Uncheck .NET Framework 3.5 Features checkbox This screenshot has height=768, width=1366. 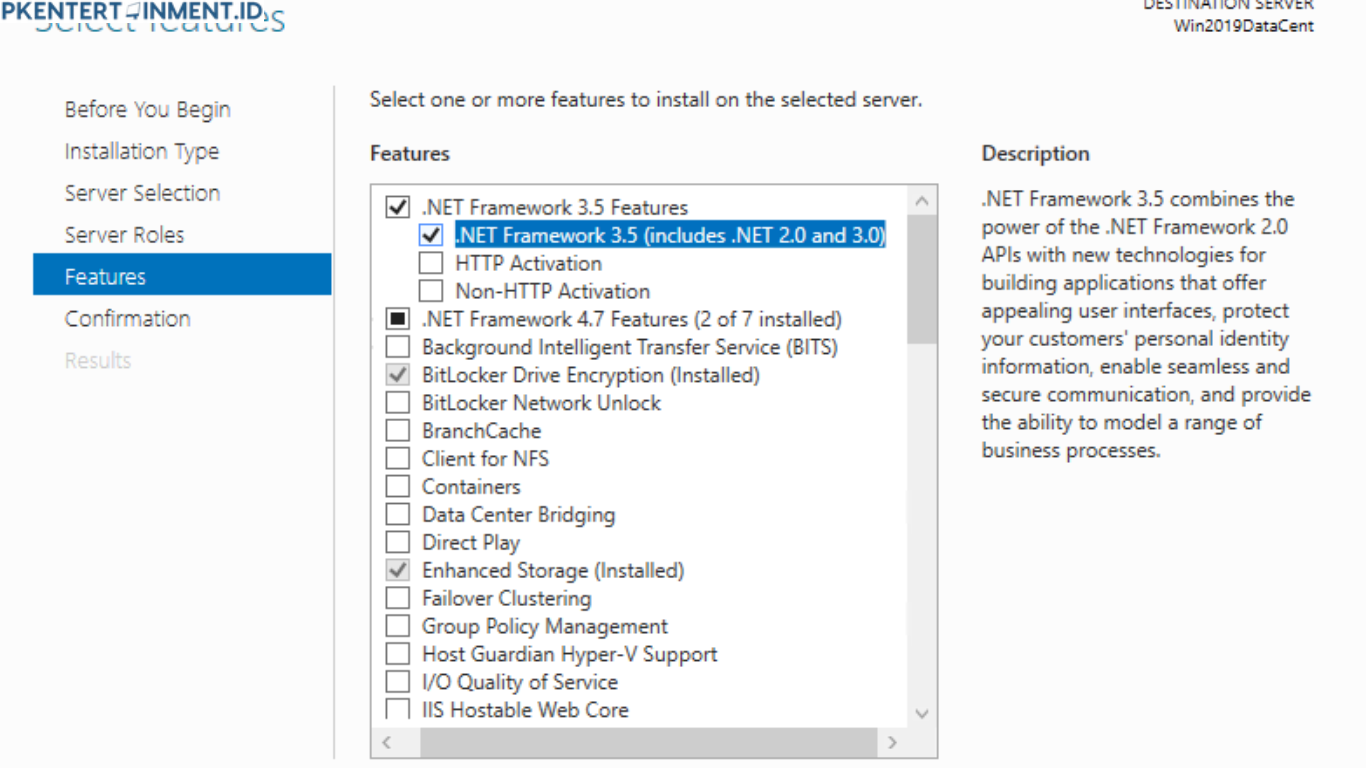[398, 208]
